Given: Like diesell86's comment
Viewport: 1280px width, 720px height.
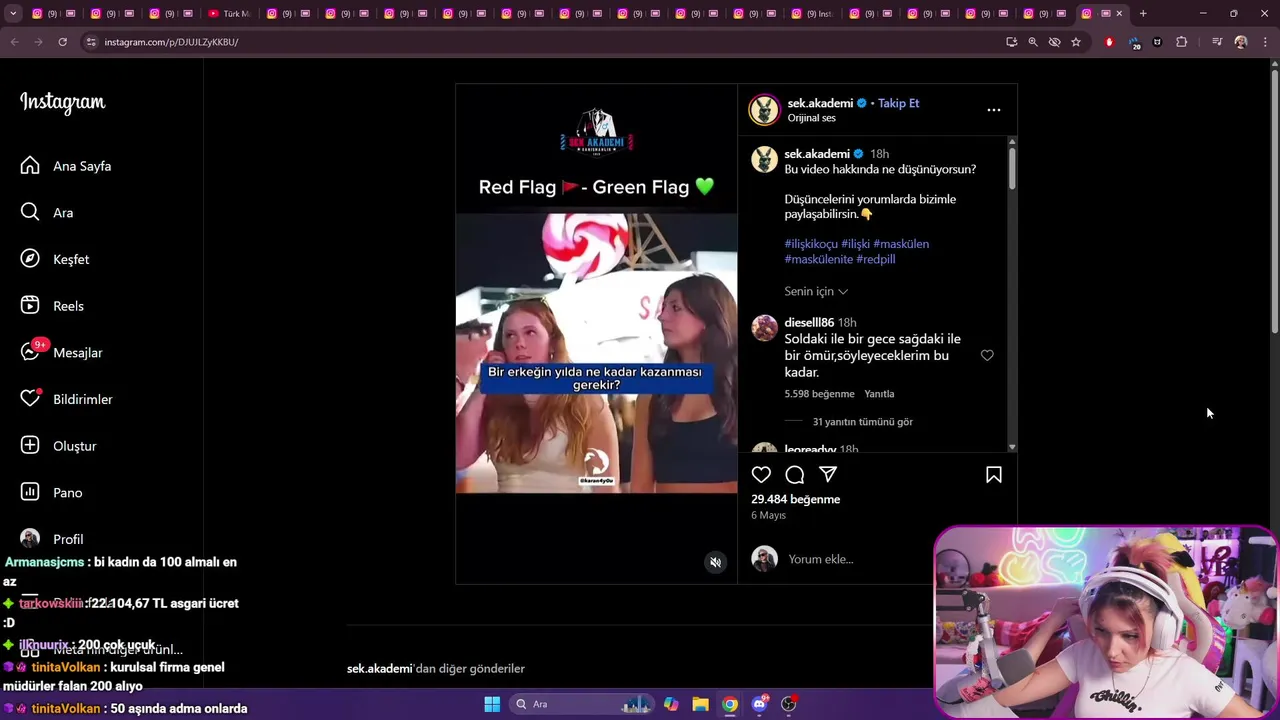Looking at the screenshot, I should coord(987,355).
